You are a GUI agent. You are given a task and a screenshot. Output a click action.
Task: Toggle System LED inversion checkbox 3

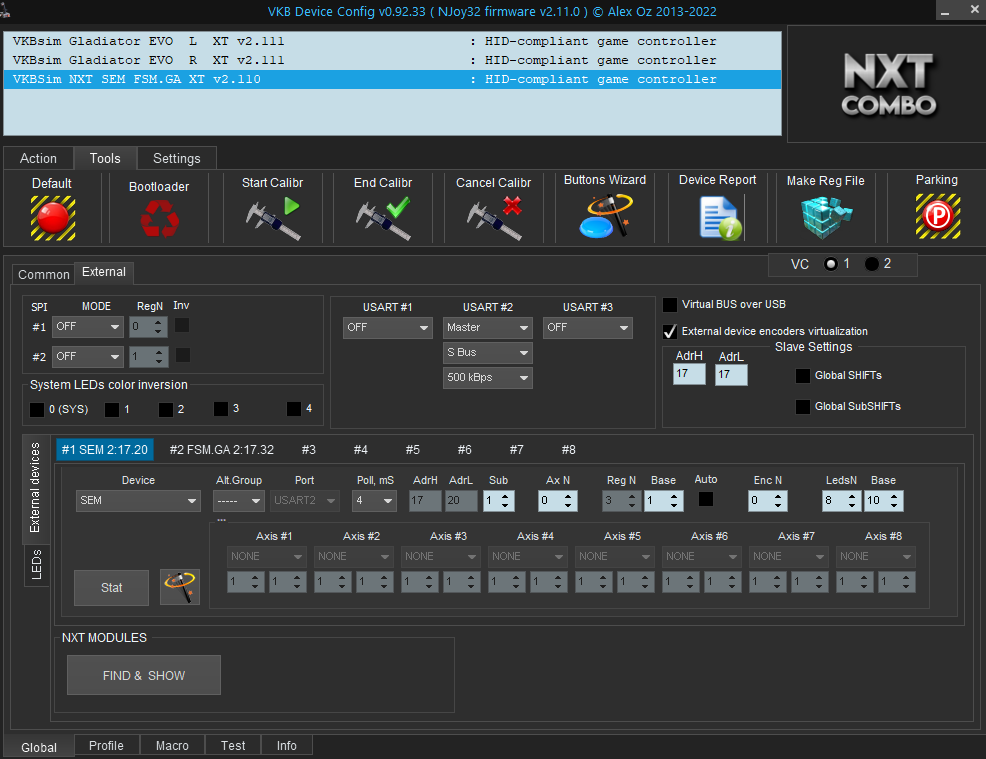(x=221, y=409)
